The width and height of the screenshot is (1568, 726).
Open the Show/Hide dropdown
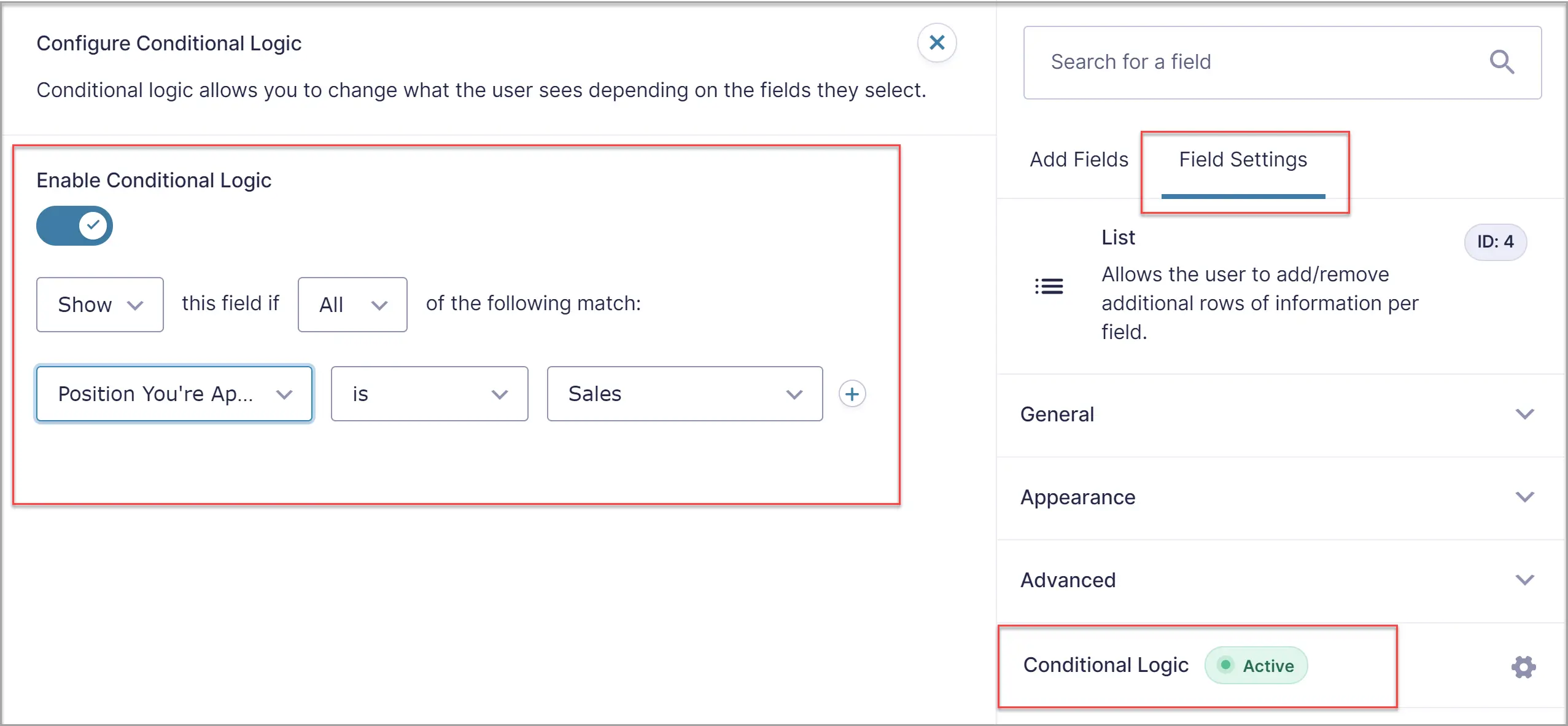(x=99, y=305)
